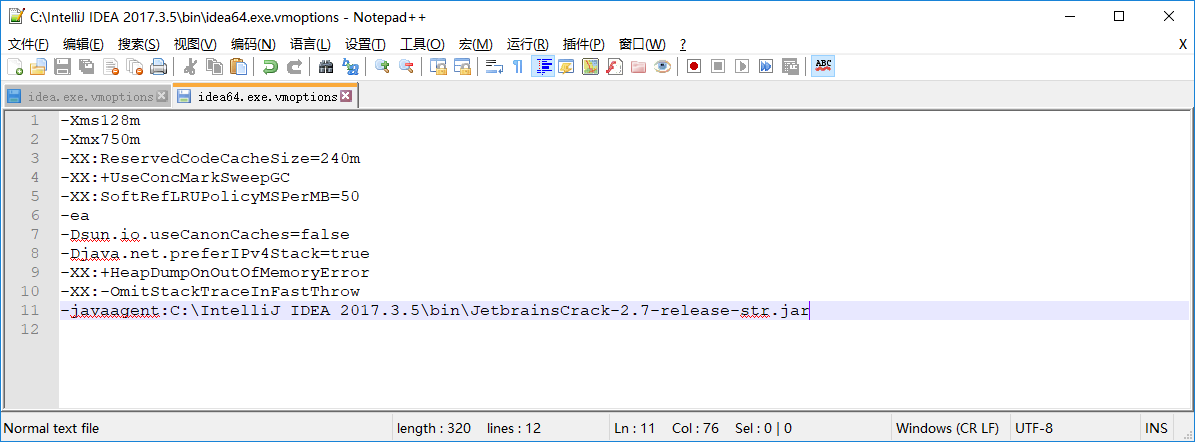Click the X at menu bar right end
This screenshot has width=1195, height=442.
pyautogui.click(x=1183, y=44)
